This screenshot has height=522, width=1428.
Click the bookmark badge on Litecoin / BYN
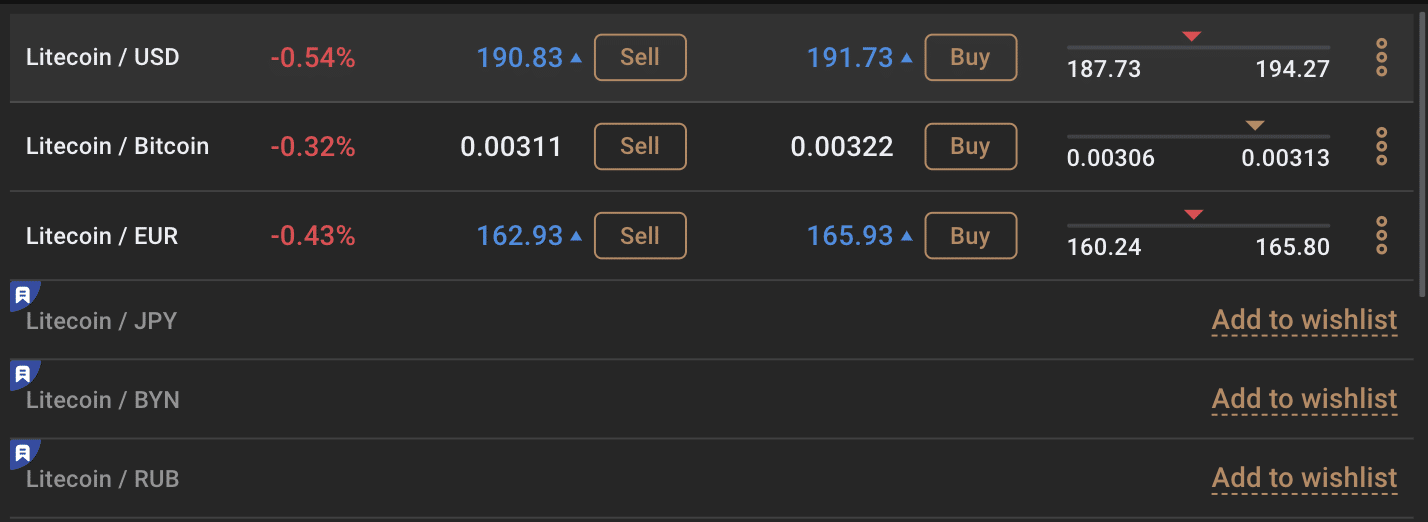(x=23, y=375)
